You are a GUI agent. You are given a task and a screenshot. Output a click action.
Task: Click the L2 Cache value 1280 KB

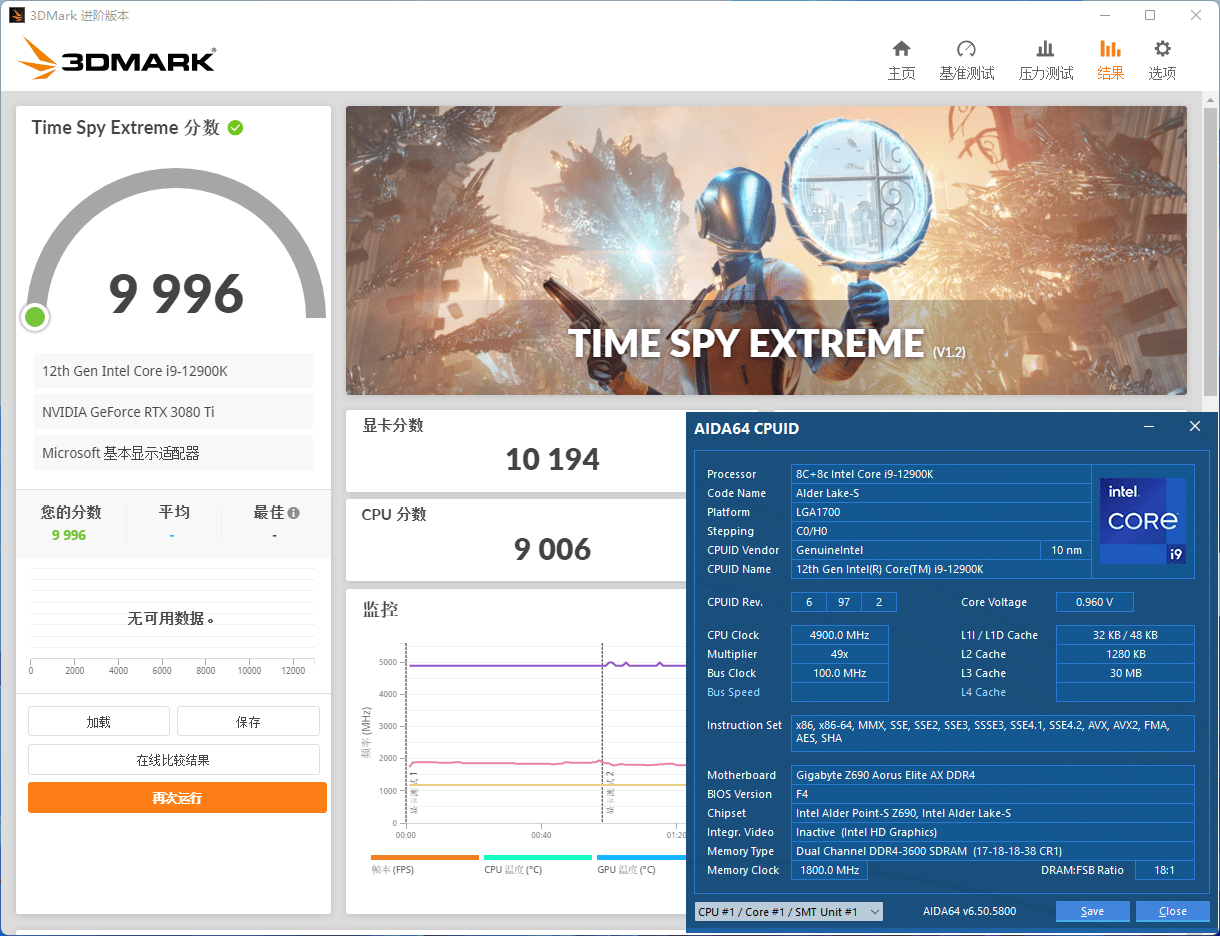click(1125, 654)
